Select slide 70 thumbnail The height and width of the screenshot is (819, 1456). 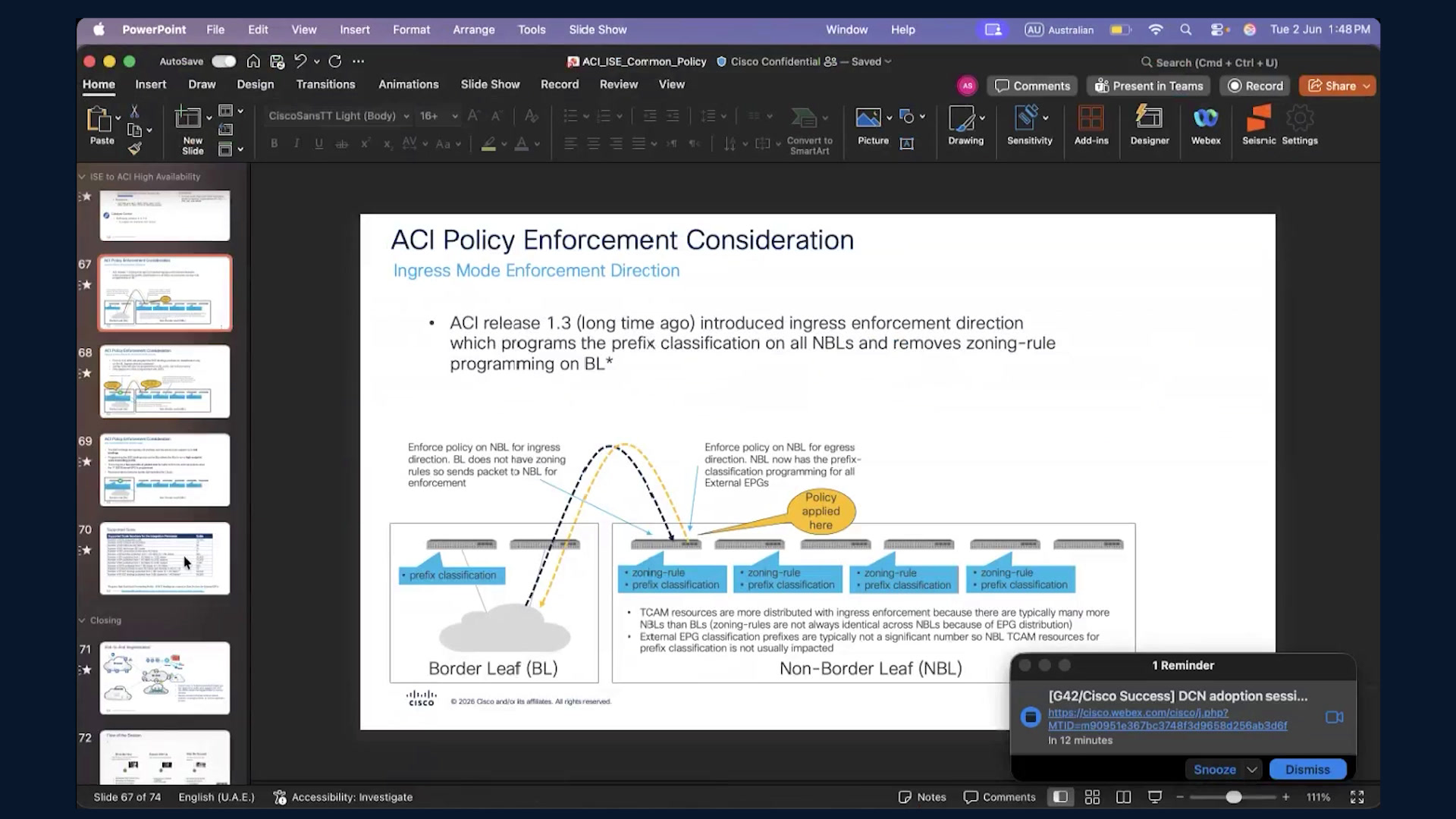click(165, 558)
